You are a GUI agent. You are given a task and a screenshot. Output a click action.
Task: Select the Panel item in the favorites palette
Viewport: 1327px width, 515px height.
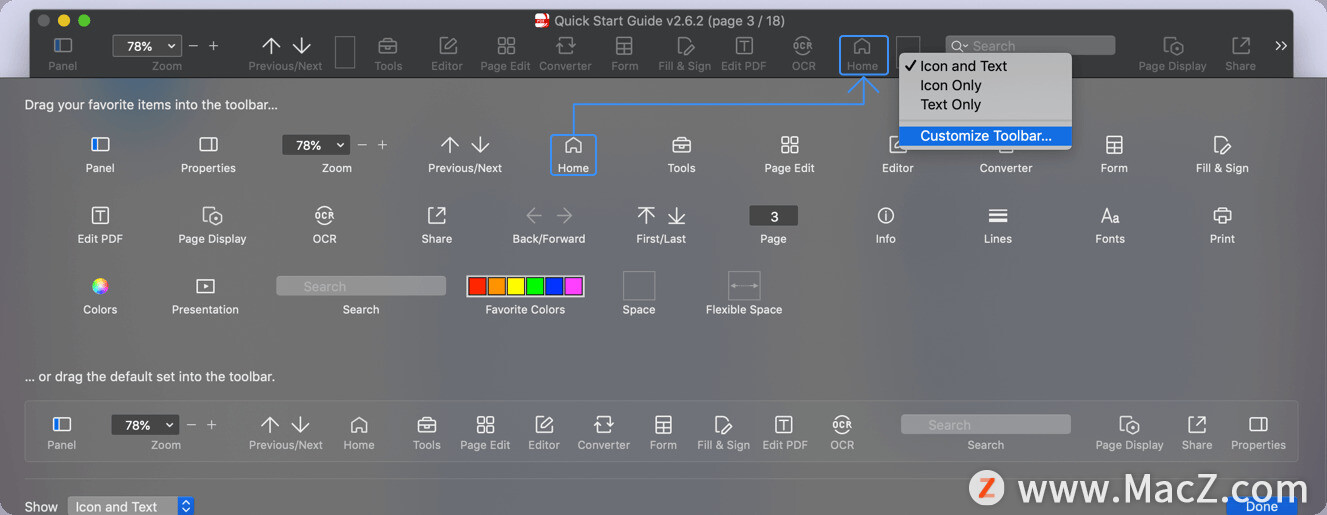[100, 154]
